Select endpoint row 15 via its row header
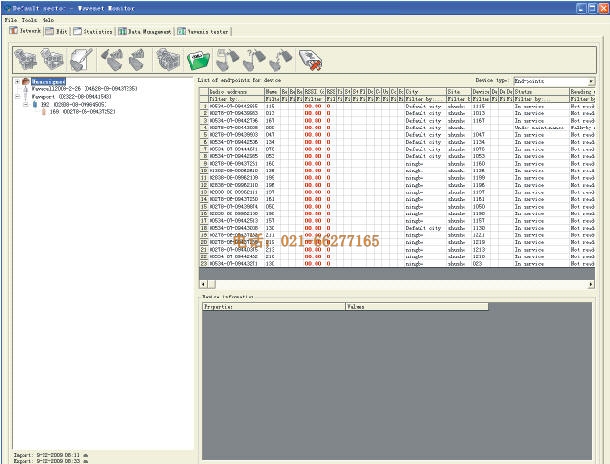The height and width of the screenshot is (464, 610). pyautogui.click(x=204, y=207)
